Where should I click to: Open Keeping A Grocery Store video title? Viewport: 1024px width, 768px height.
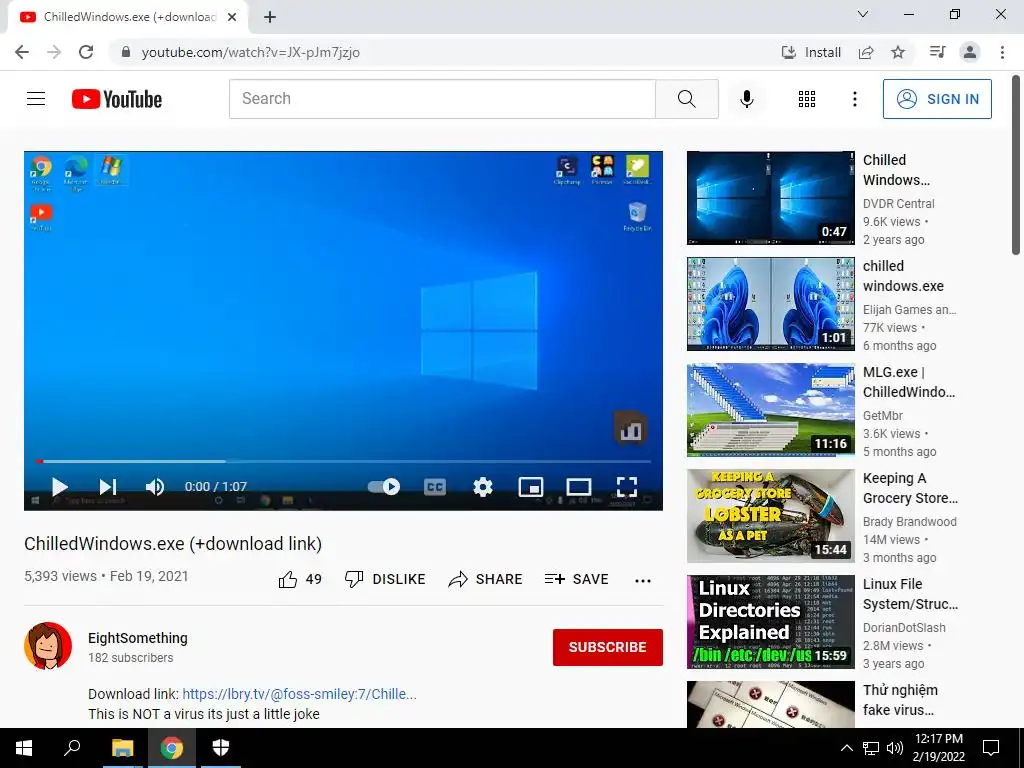click(x=910, y=488)
